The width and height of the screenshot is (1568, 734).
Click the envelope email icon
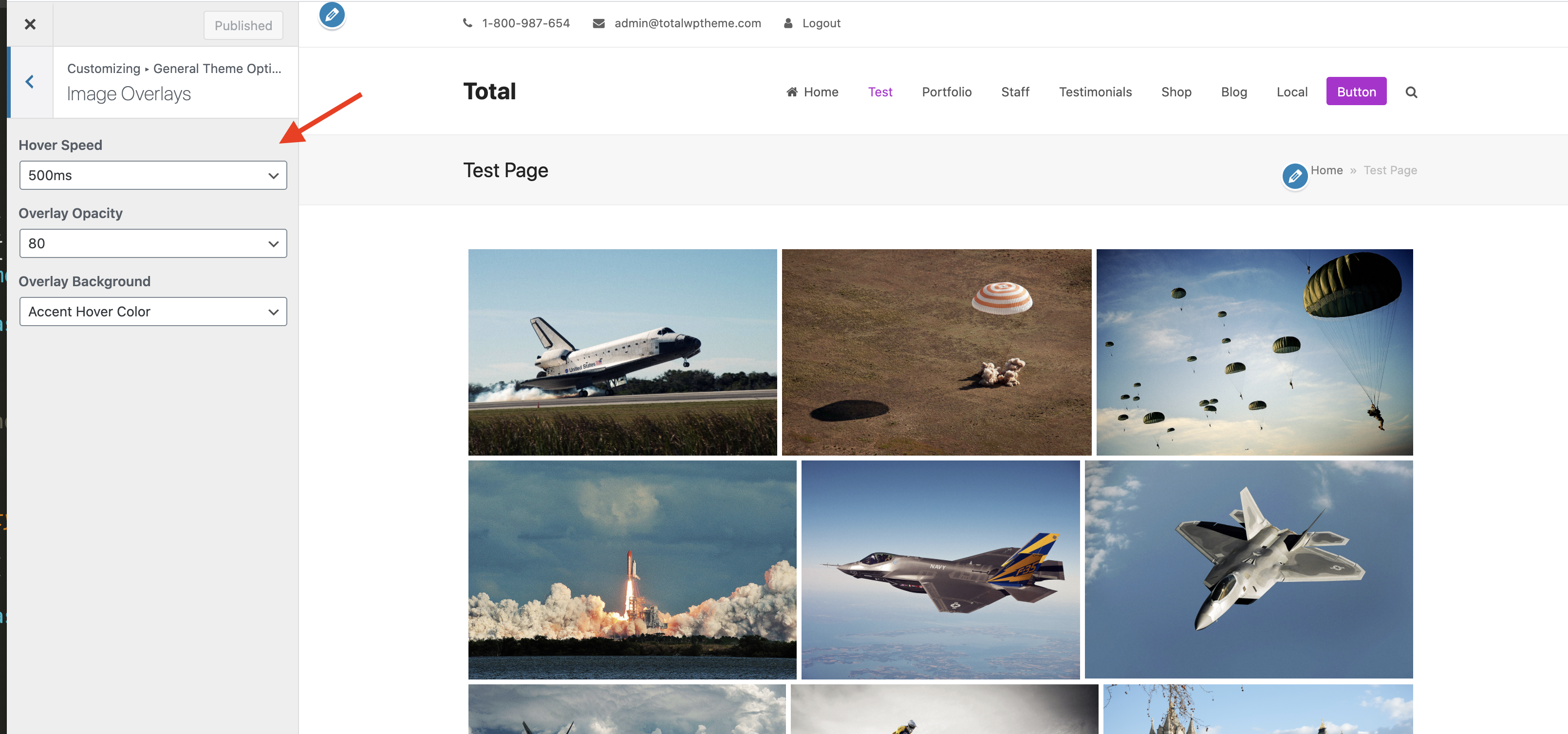coord(598,23)
